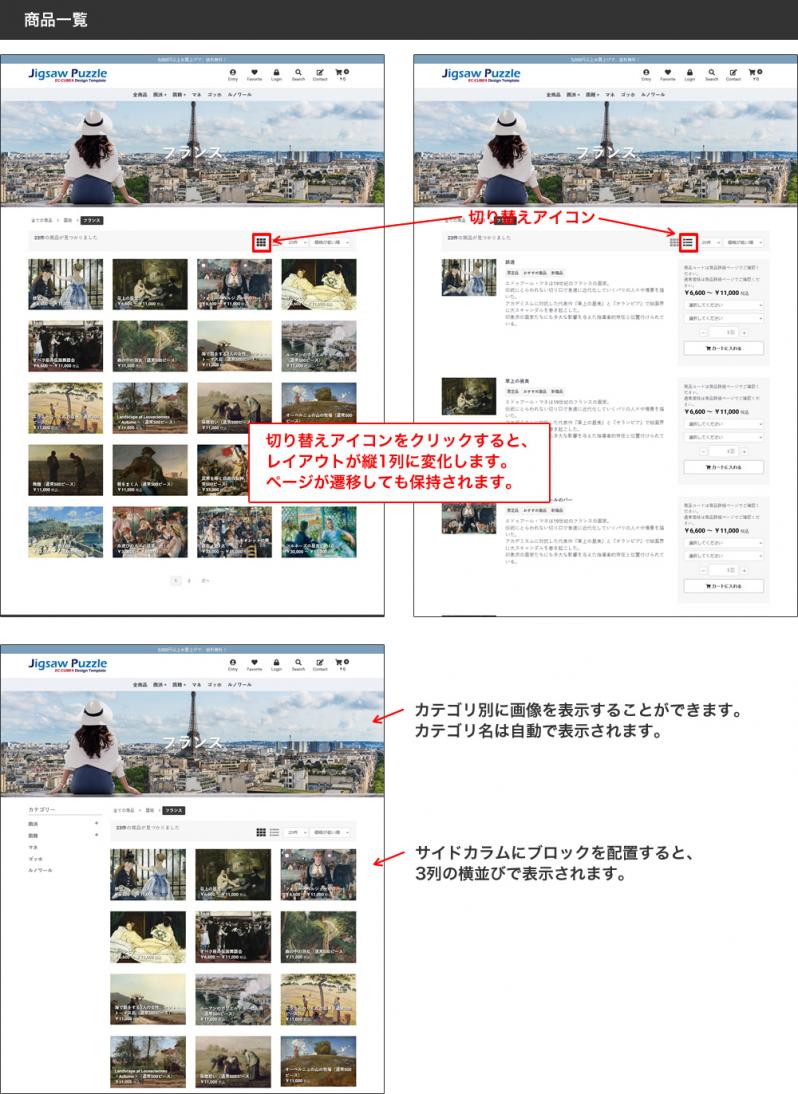
Task: Decrease quantity with minus for 草上の昼食 product
Action: pos(703,451)
